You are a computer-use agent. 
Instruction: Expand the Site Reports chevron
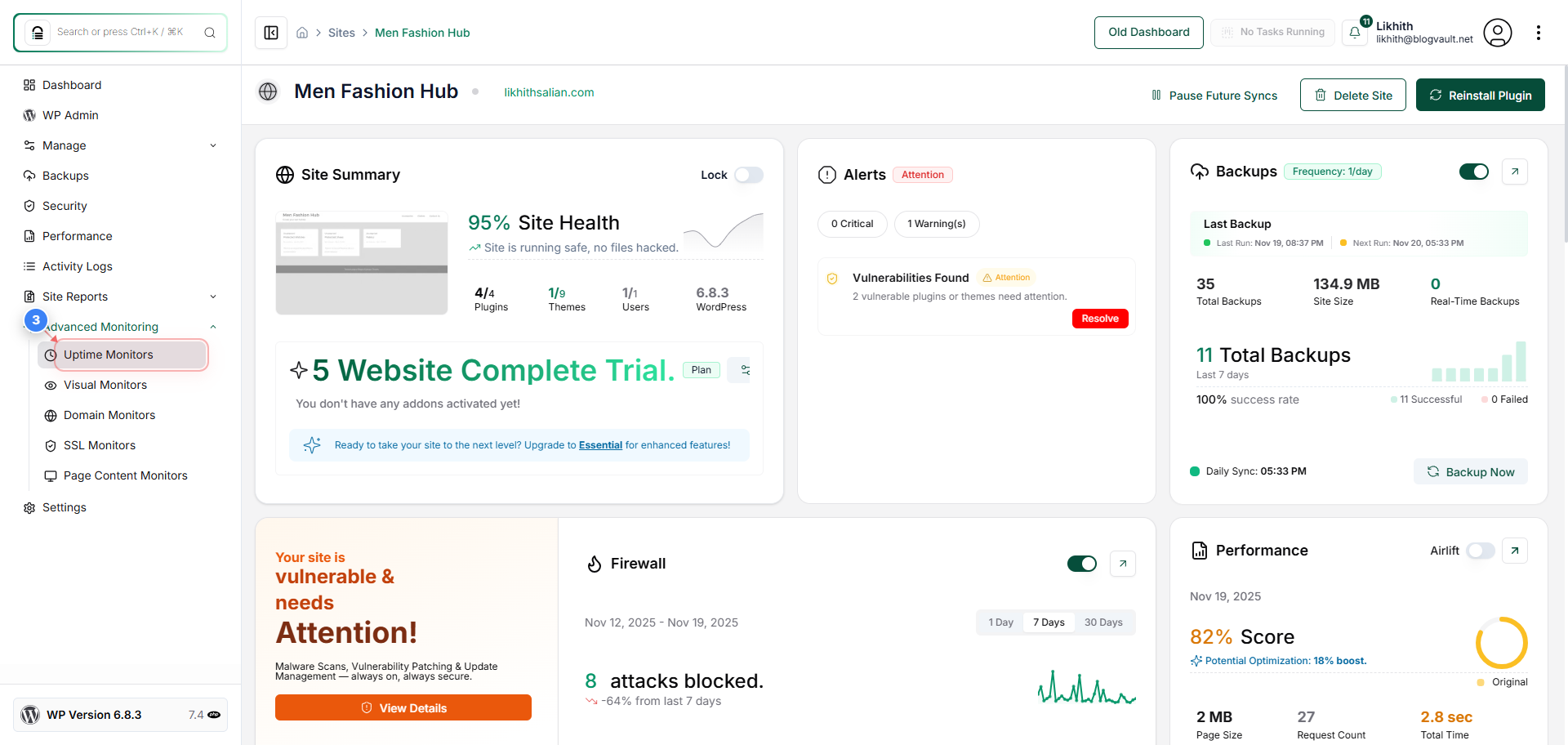pos(213,297)
